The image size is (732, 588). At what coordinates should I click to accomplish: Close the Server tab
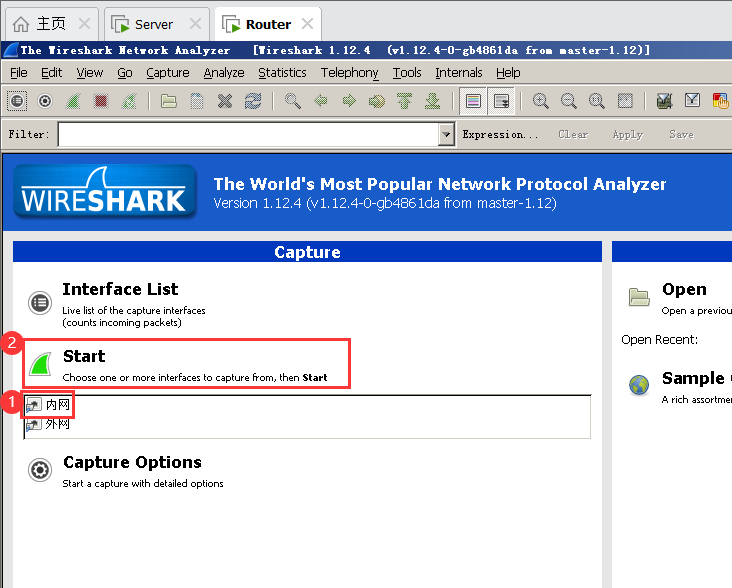tap(195, 24)
